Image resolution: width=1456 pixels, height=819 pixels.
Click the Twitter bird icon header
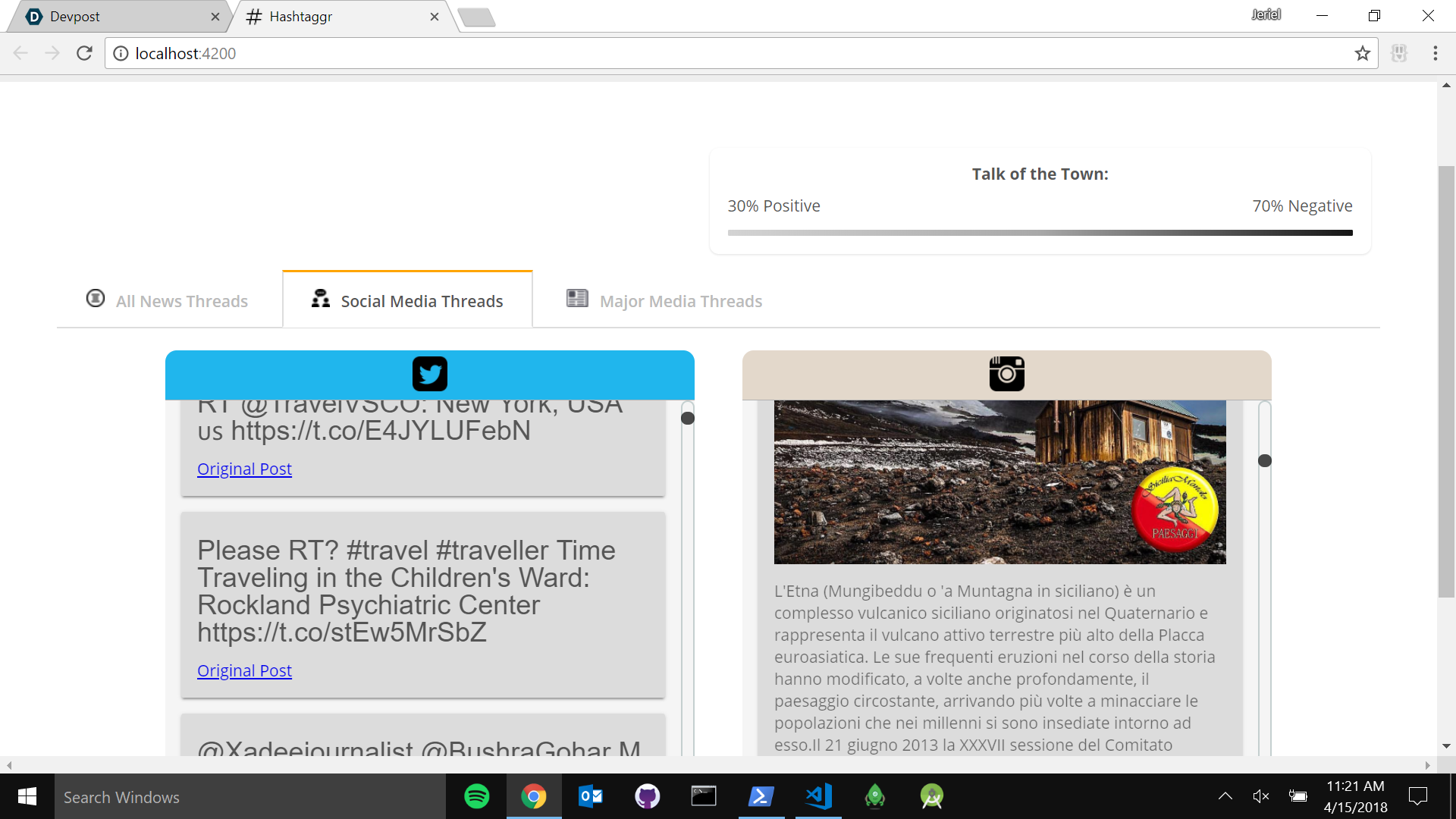point(429,374)
